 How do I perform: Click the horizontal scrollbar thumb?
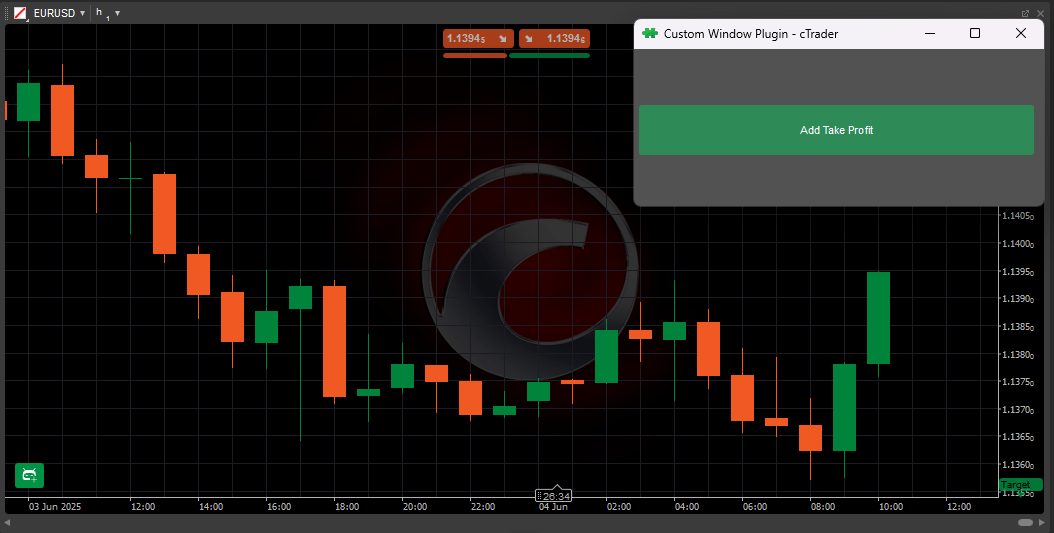click(1025, 522)
